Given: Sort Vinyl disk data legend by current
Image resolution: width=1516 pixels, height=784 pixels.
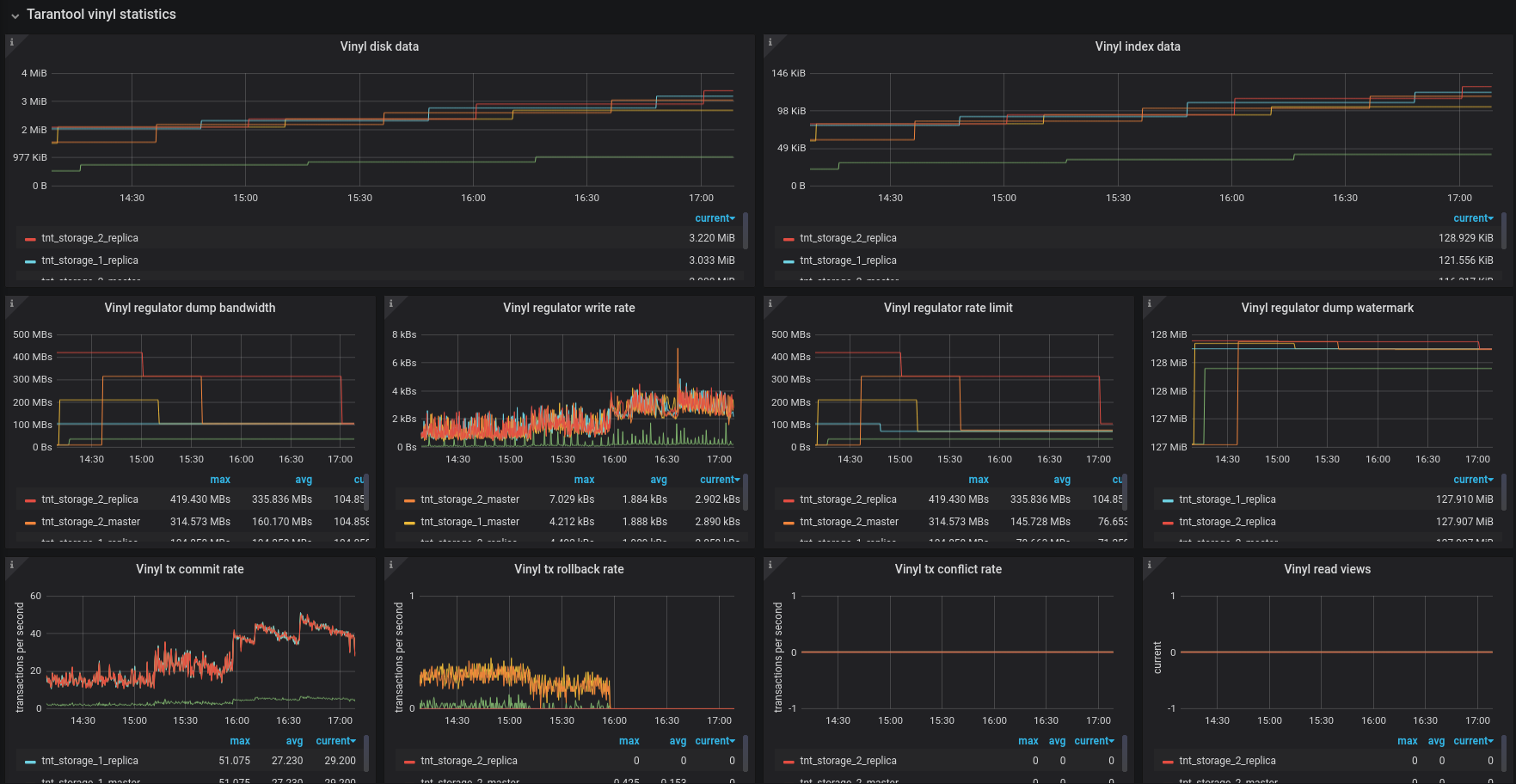Looking at the screenshot, I should [x=715, y=218].
